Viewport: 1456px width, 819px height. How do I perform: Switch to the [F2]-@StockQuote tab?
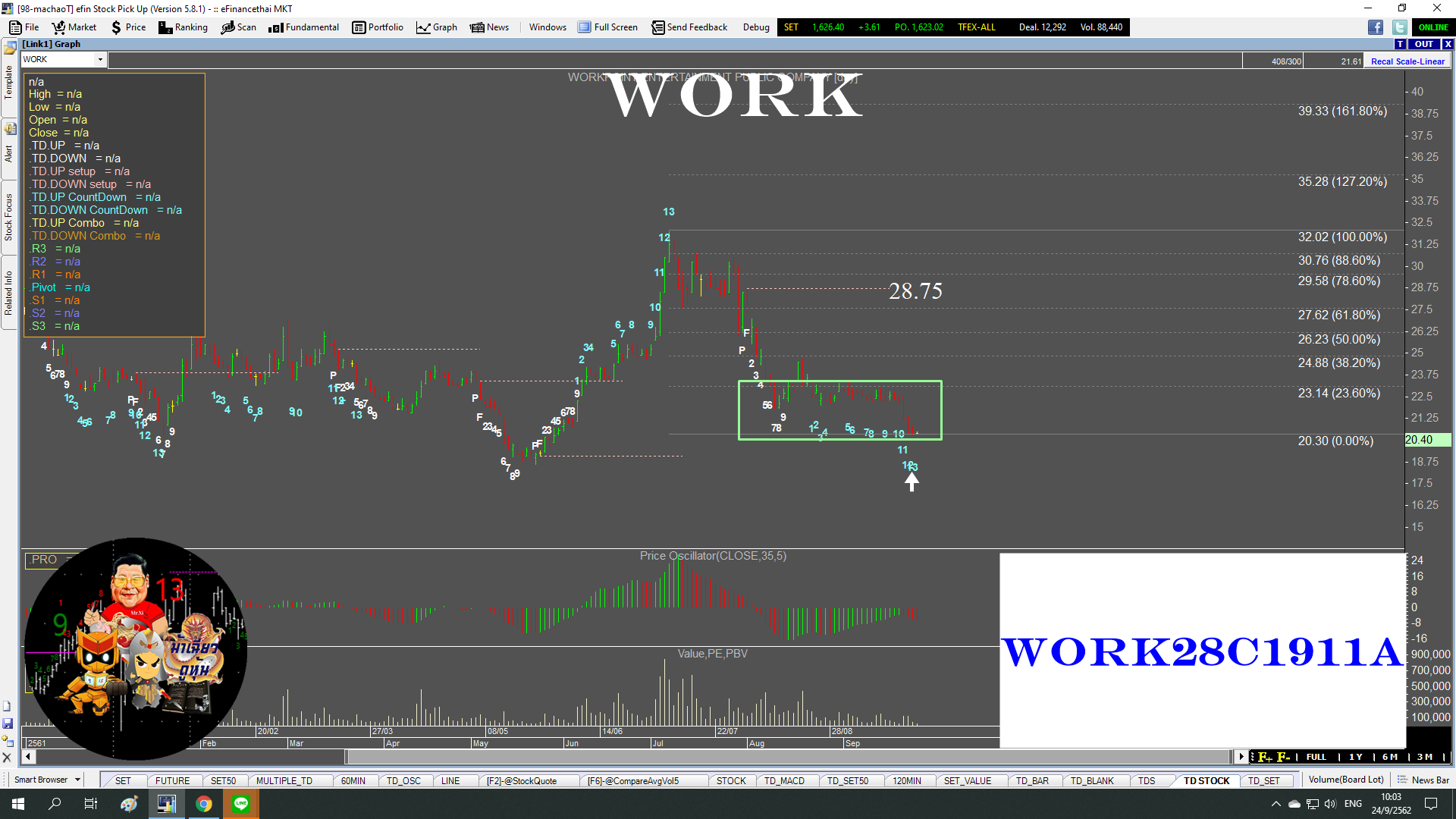click(522, 780)
